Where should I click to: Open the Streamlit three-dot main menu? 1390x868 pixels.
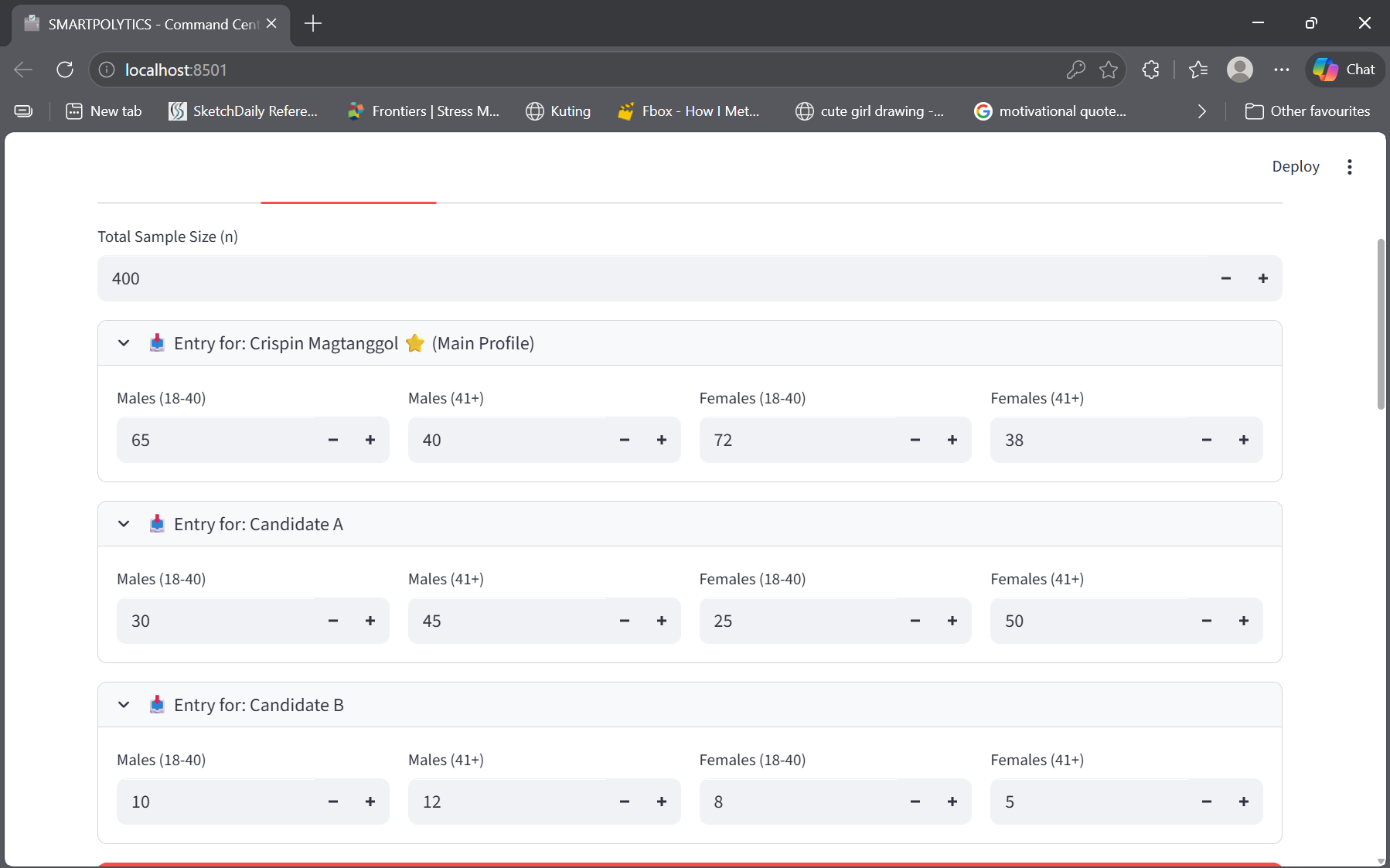(x=1349, y=167)
